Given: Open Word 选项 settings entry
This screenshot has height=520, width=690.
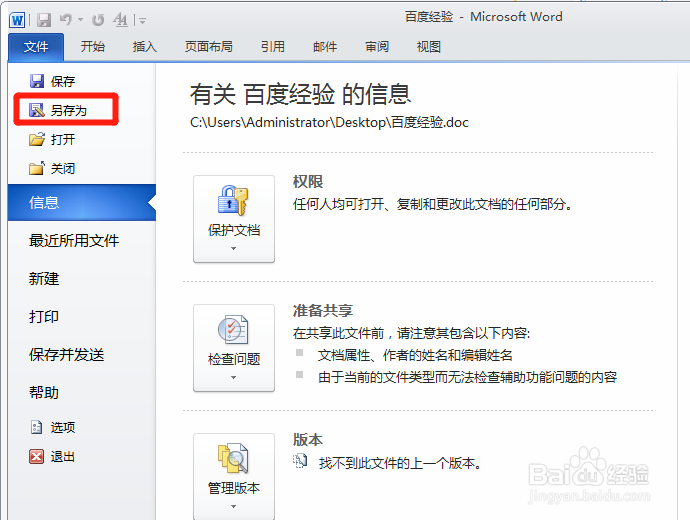Looking at the screenshot, I should coord(62,427).
